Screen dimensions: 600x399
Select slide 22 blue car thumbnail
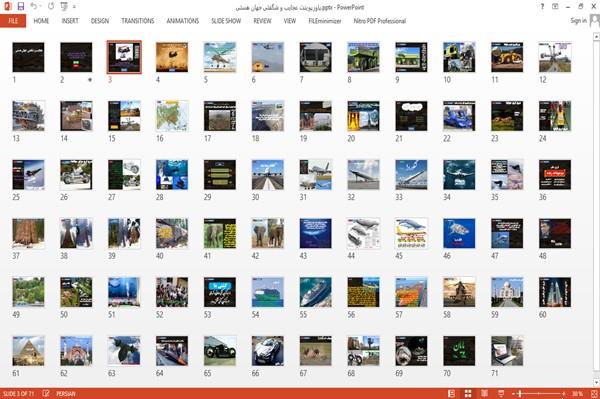pos(459,116)
